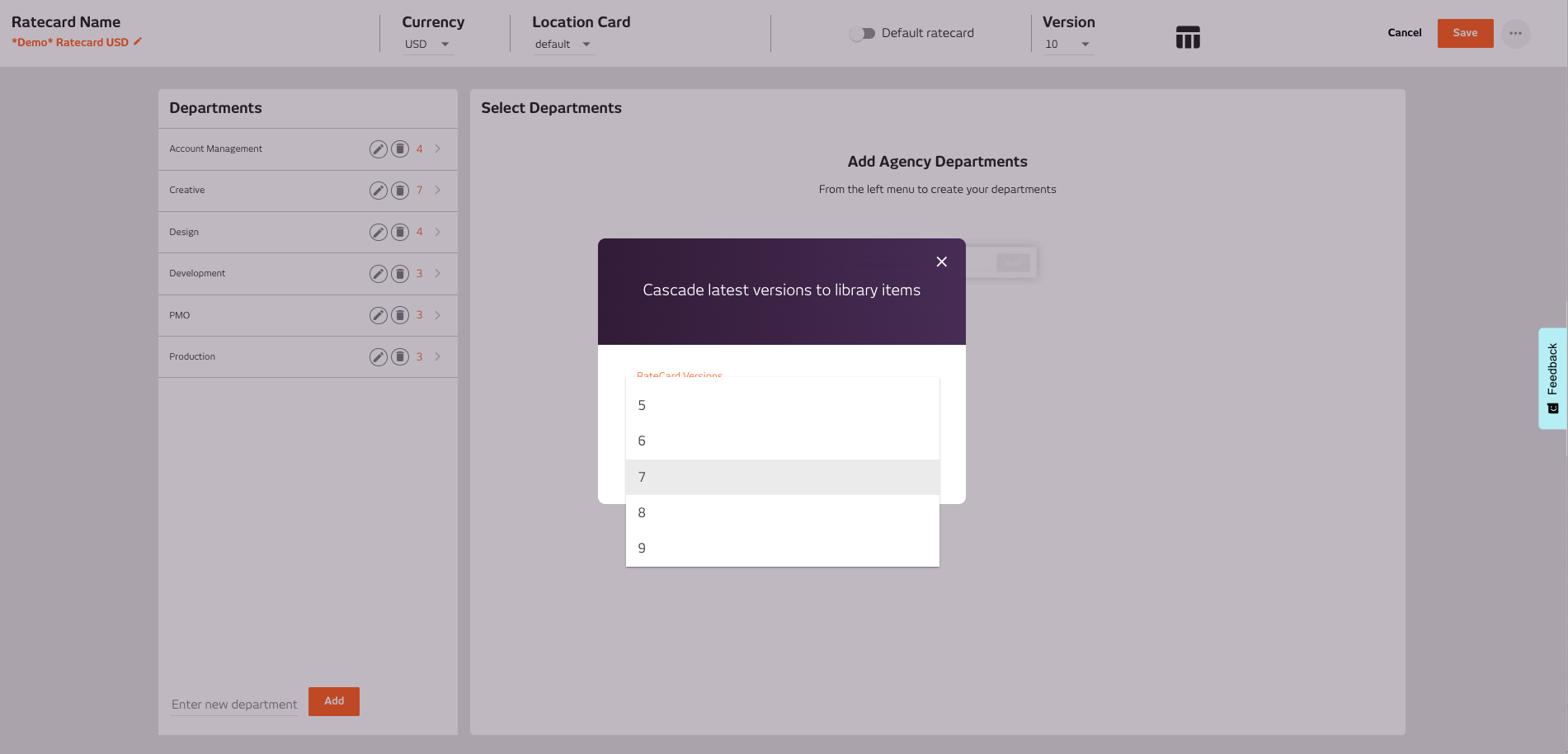Pick version 5 from the dropdown list
This screenshot has width=1568, height=754.
pos(782,405)
